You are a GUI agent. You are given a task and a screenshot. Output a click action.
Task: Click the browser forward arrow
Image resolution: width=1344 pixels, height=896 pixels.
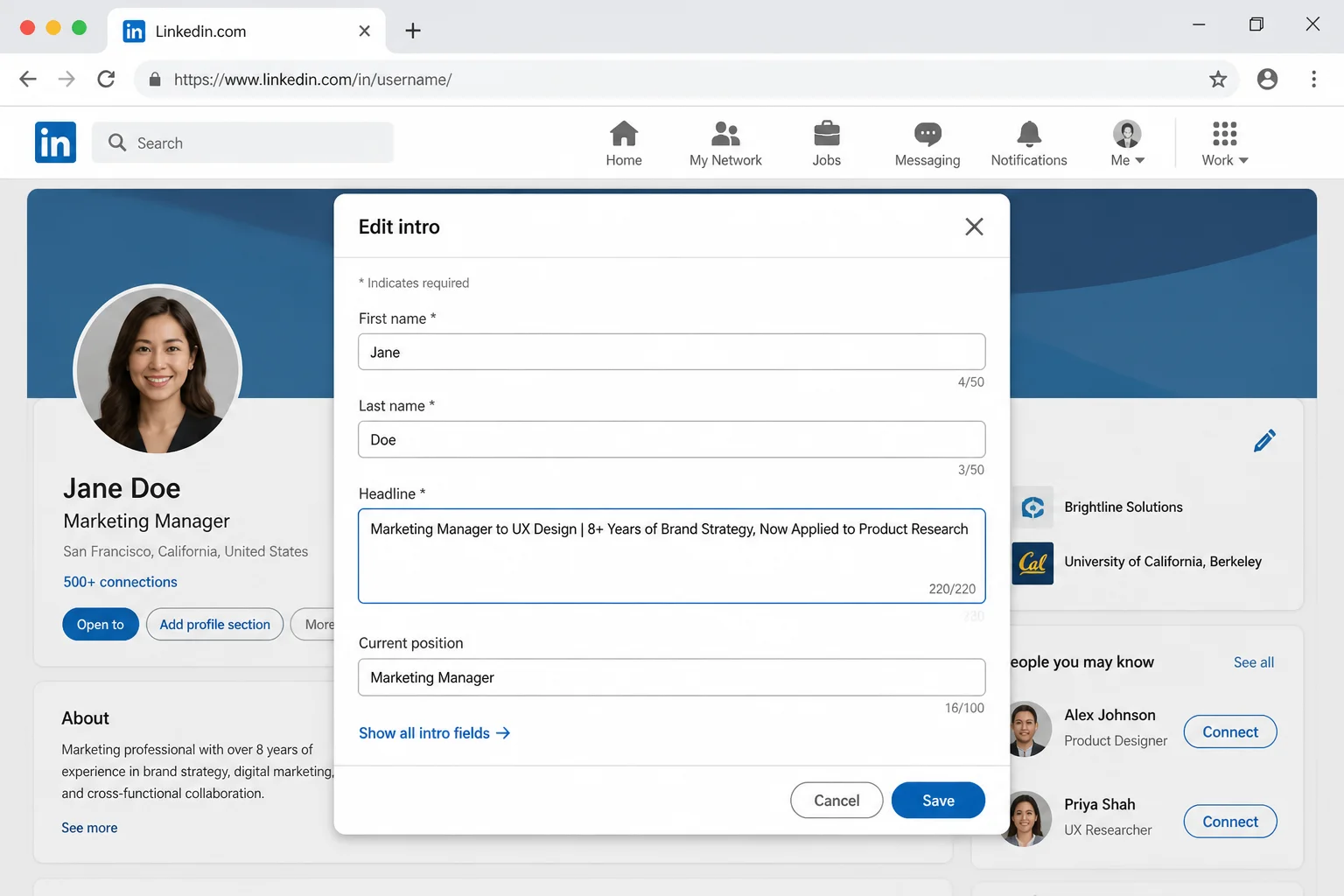tap(66, 79)
